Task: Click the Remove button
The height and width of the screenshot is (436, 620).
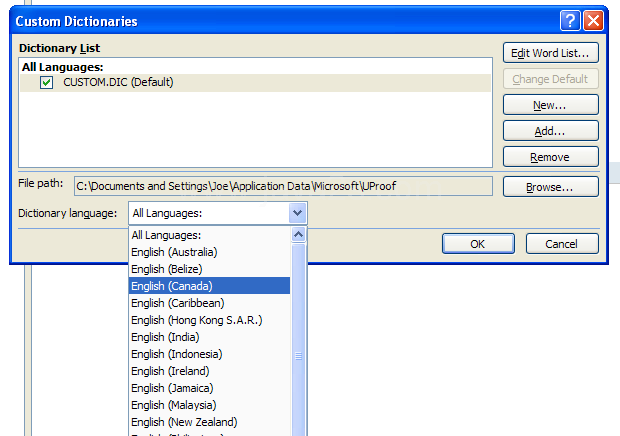Action: coord(550,157)
